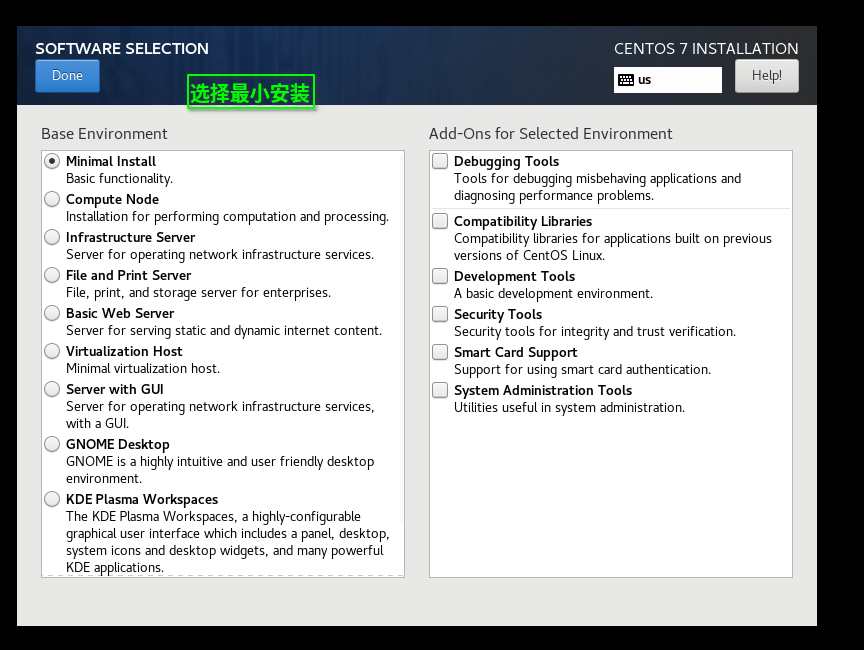
Task: Tick the Security Tools checkbox
Action: pyautogui.click(x=440, y=314)
